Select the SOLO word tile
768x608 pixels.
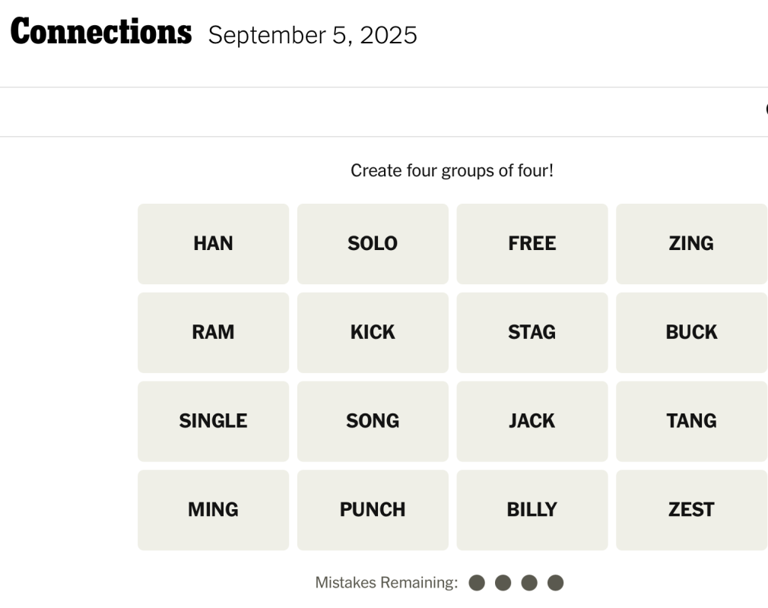tap(372, 243)
